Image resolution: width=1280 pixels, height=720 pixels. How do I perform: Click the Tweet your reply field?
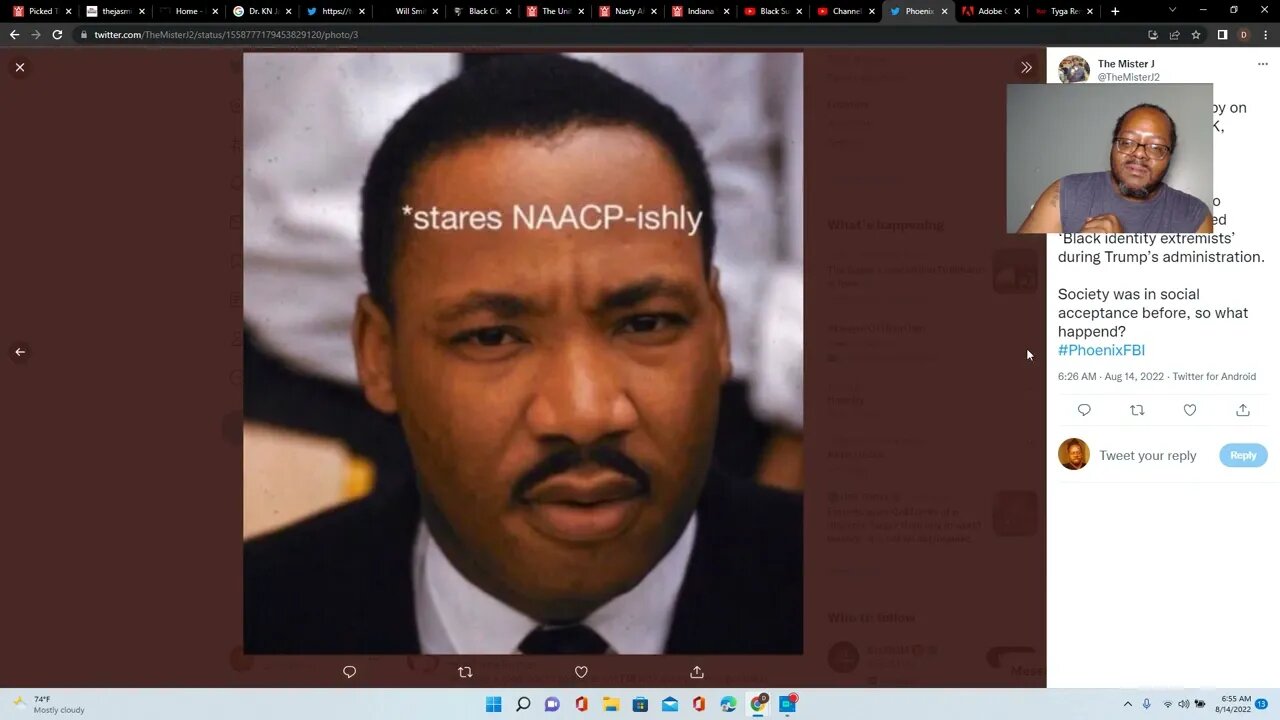tap(1148, 455)
